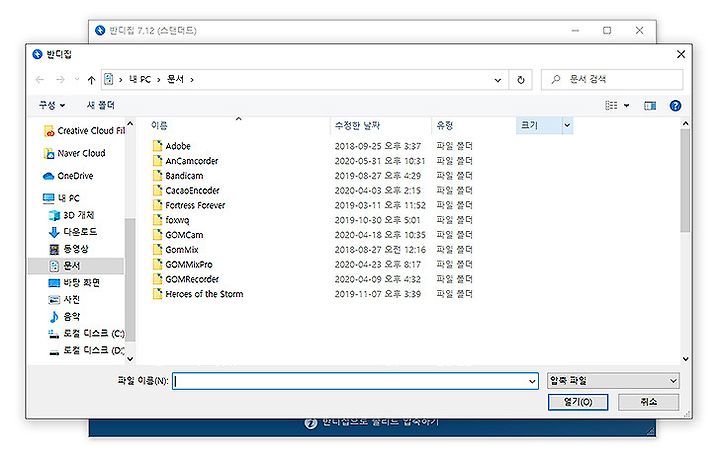The image size is (720, 455).
Task: Open 바탕 화면 in sidebar
Action: (74, 283)
